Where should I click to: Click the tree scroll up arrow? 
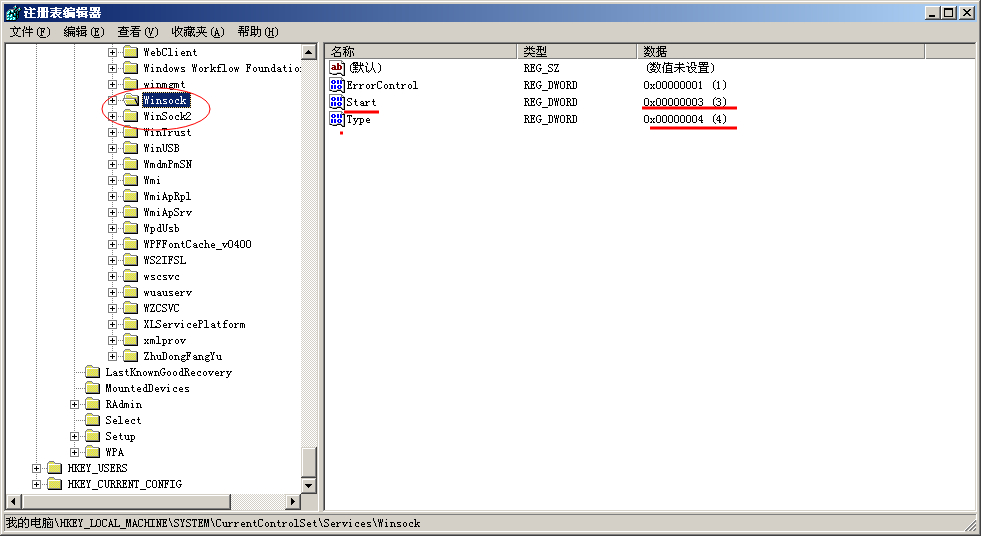(x=309, y=53)
